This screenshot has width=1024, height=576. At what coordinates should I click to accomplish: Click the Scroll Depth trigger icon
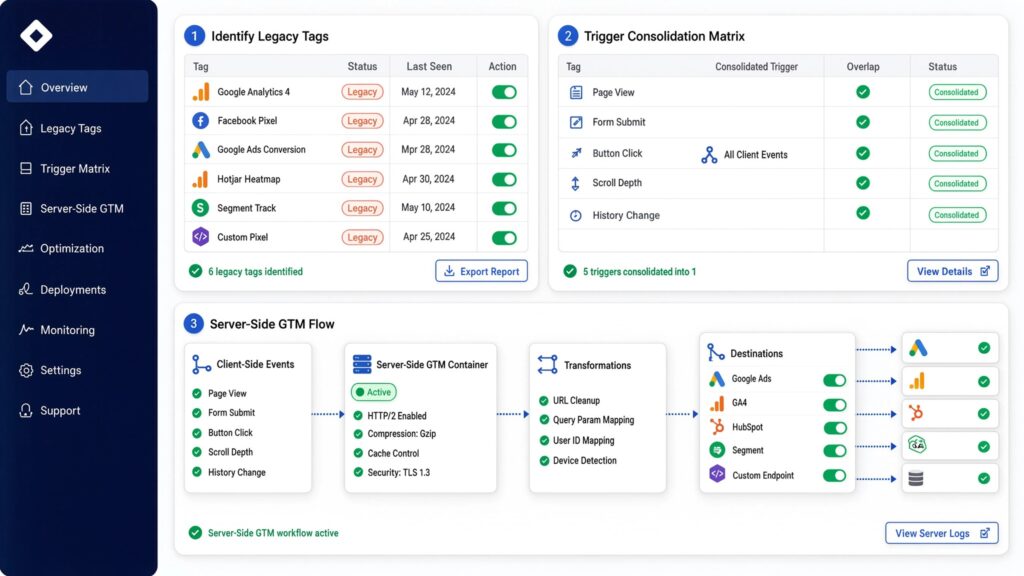pos(575,184)
